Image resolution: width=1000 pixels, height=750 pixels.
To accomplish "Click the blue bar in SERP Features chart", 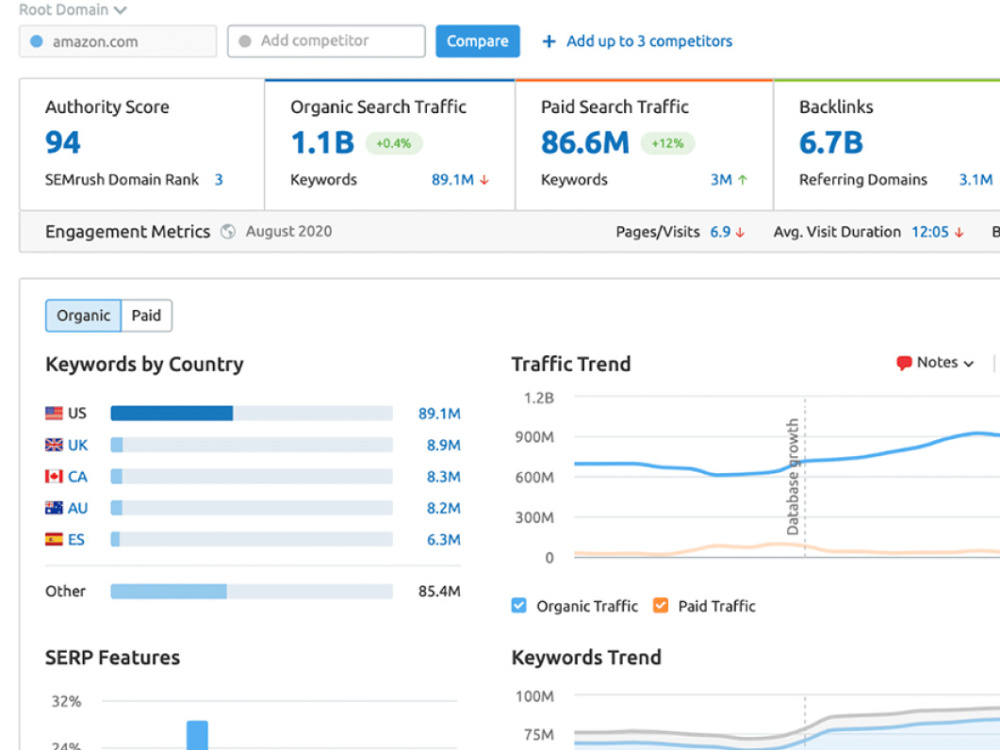I will click(x=197, y=735).
